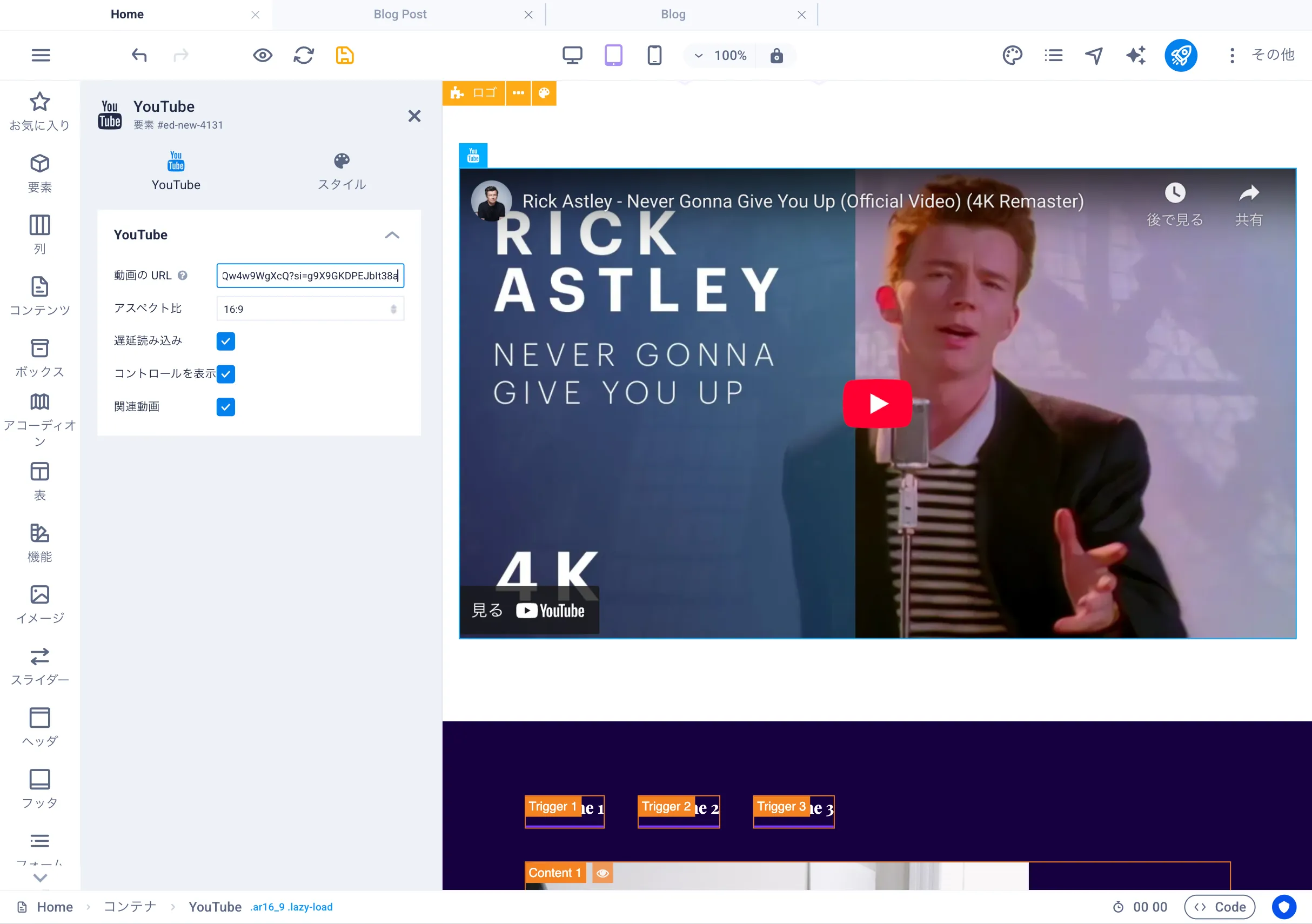Open 列 columns category in sidebar
The height and width of the screenshot is (924, 1312).
pos(39,235)
